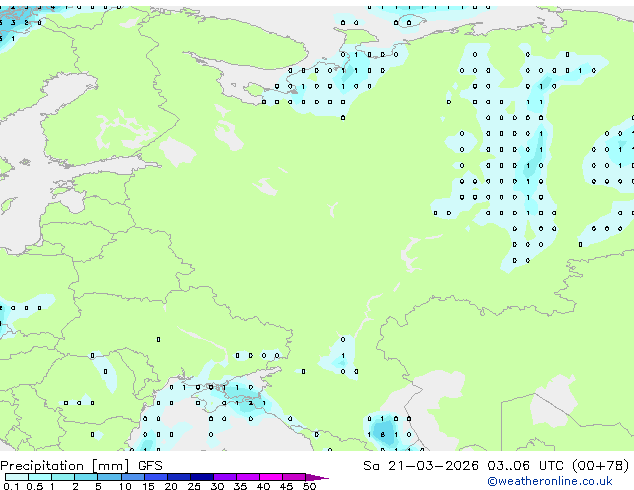The height and width of the screenshot is (490, 634).
Task: Pick the 15–20 mm legend swatch
Action: (156, 477)
